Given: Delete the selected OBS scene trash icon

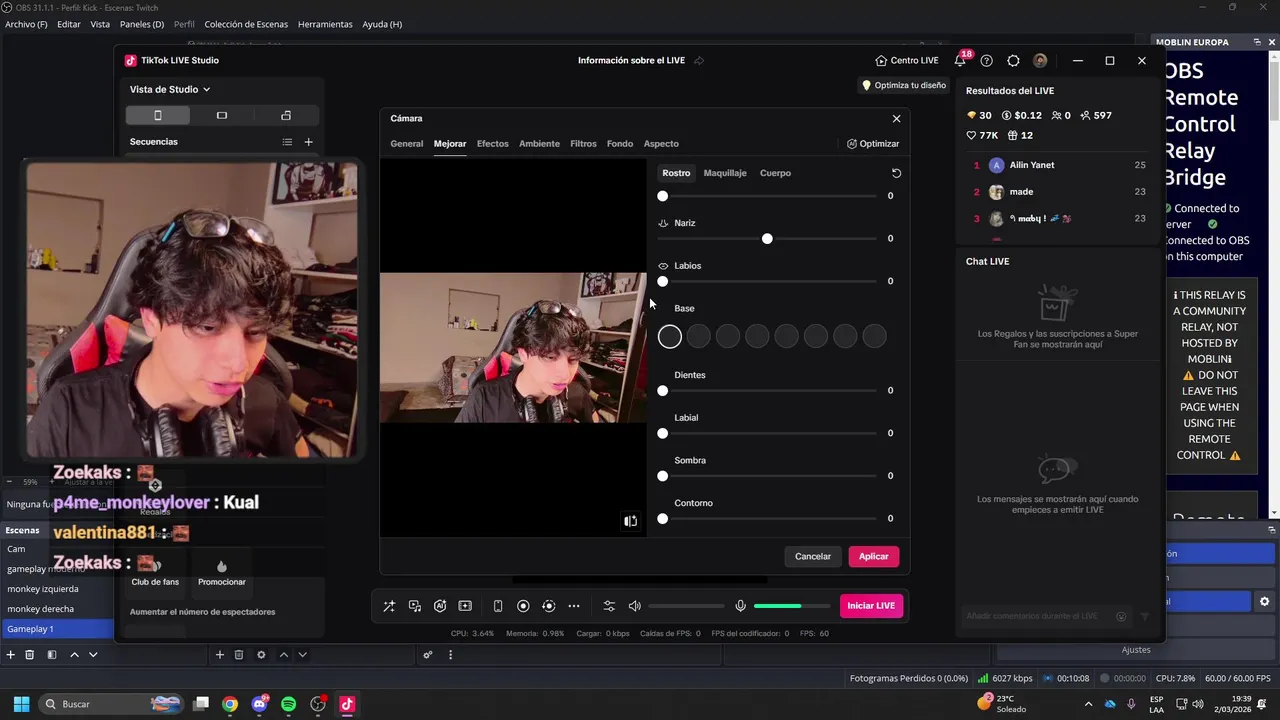Looking at the screenshot, I should click(30, 655).
